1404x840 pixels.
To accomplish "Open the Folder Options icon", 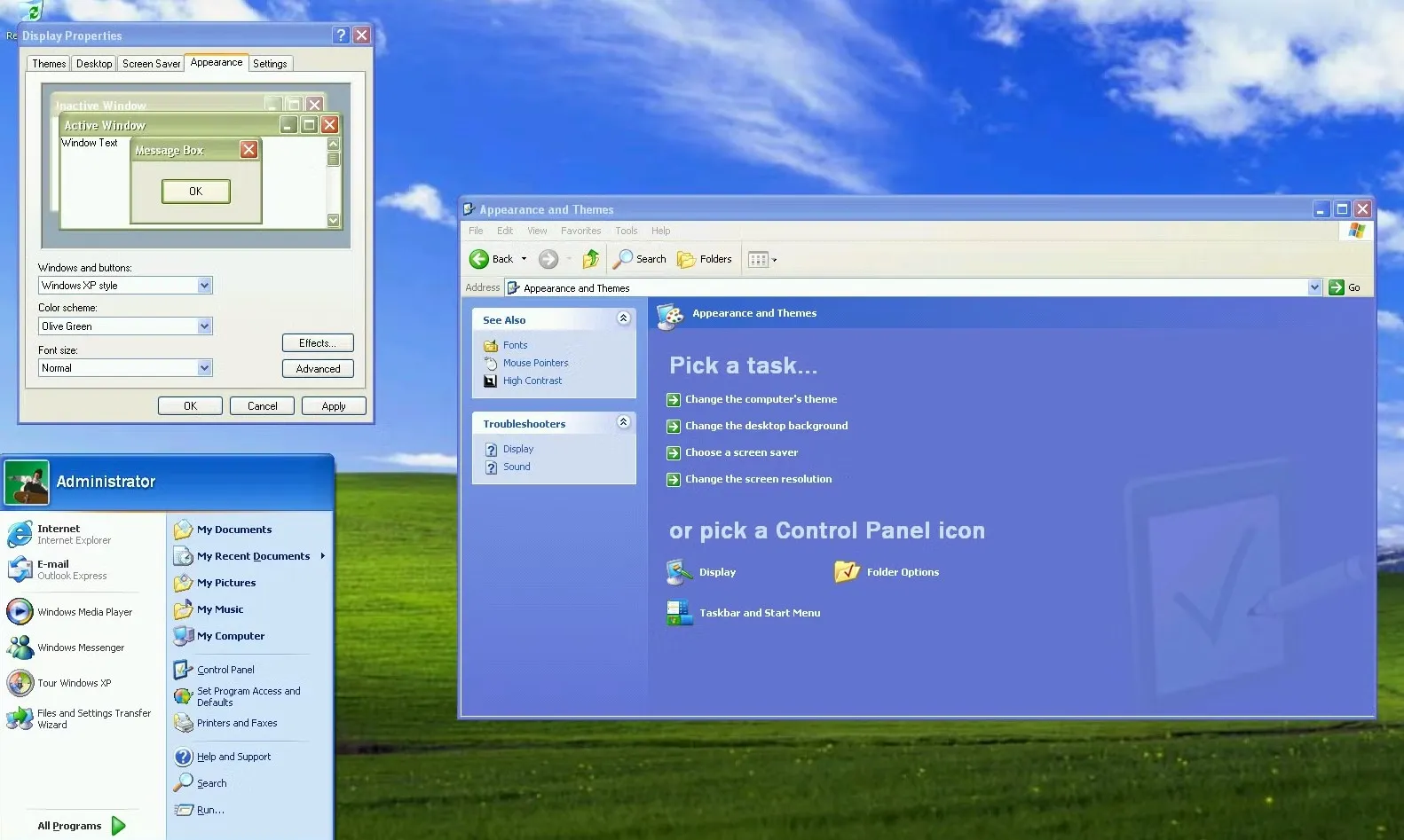I will pyautogui.click(x=887, y=572).
